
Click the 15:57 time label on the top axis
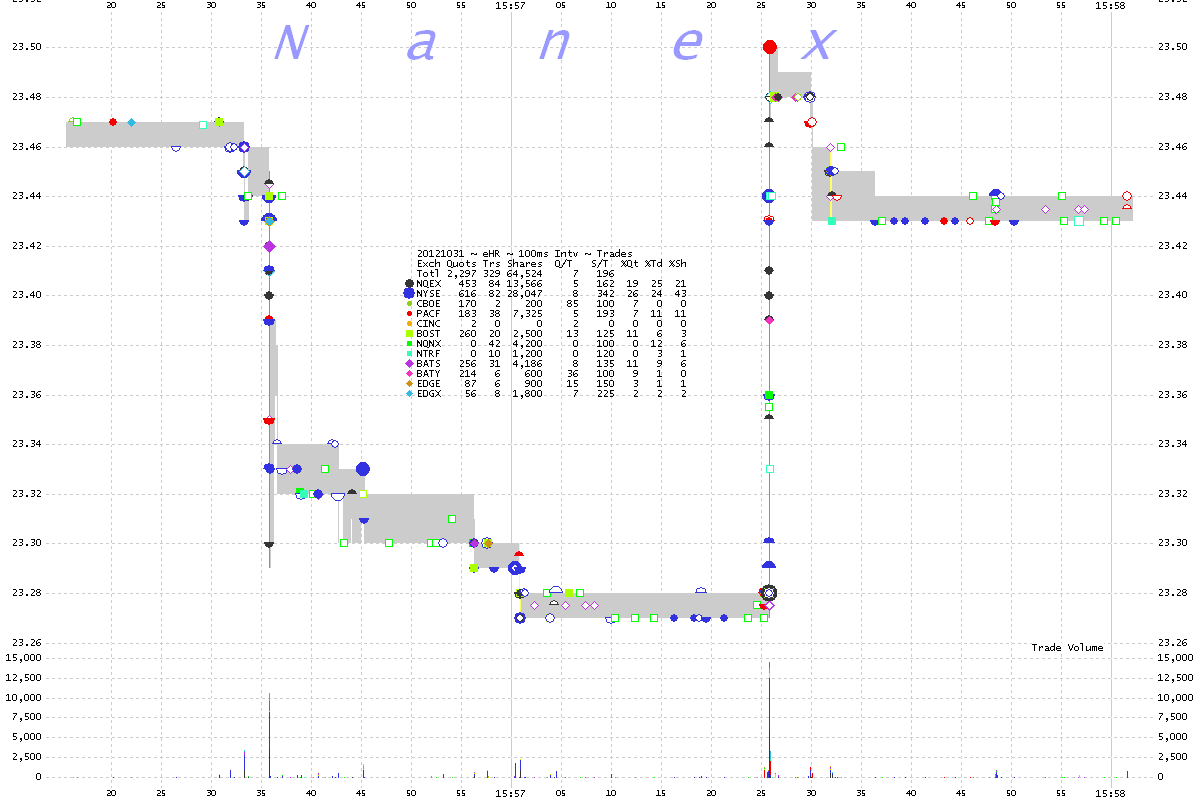[x=511, y=6]
